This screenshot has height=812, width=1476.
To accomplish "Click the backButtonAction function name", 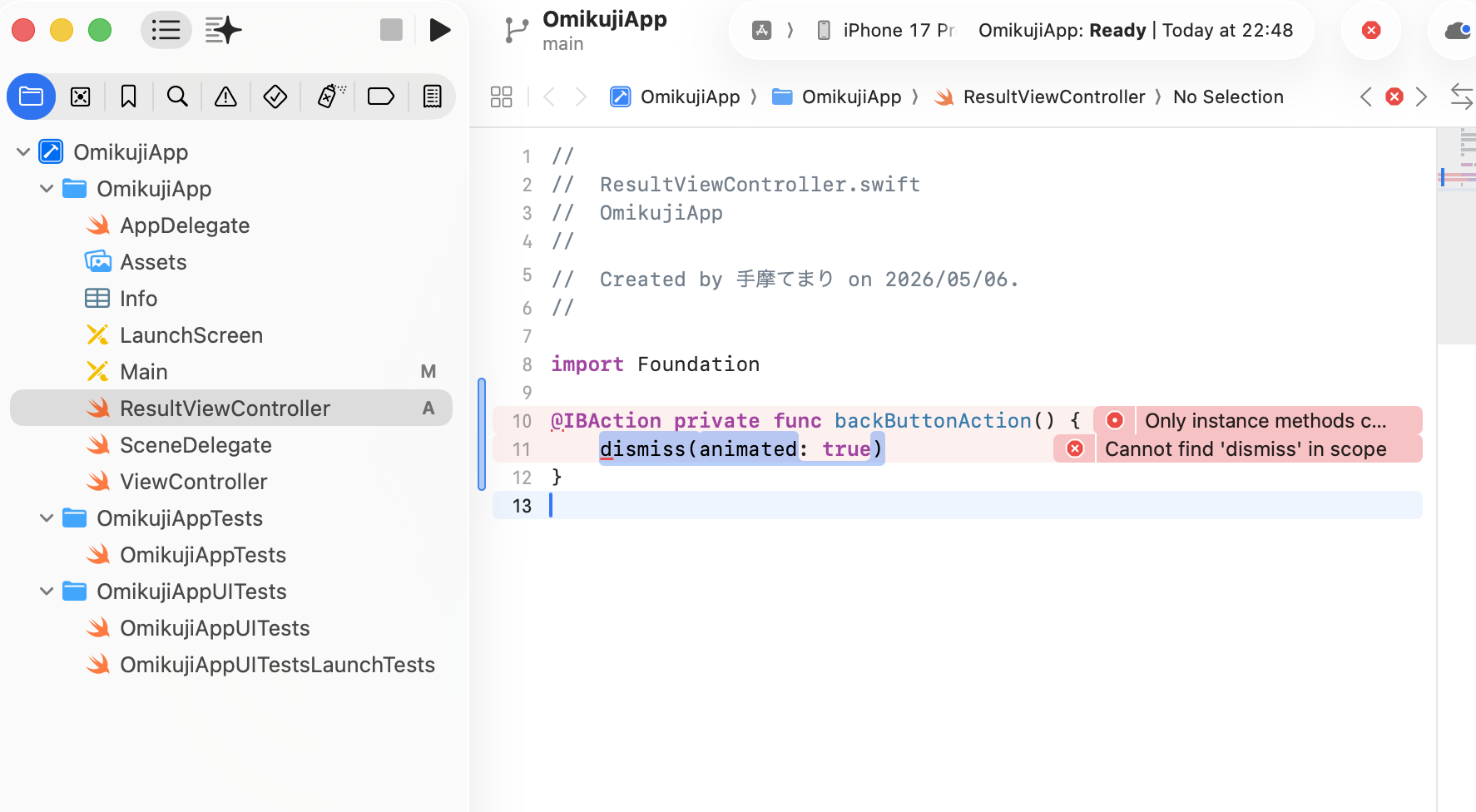I will pos(933,420).
